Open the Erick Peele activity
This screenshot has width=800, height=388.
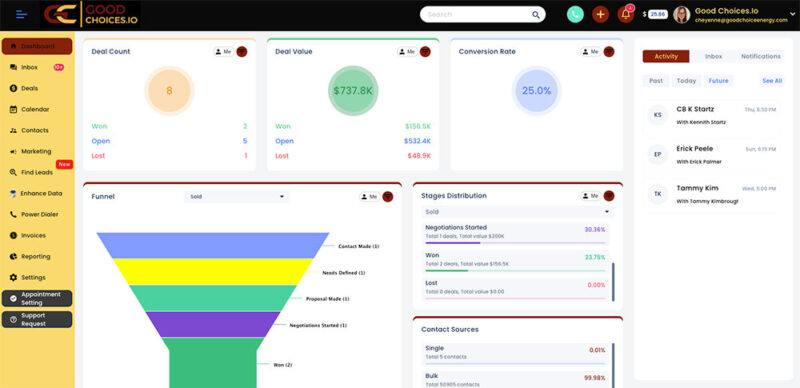[712, 155]
